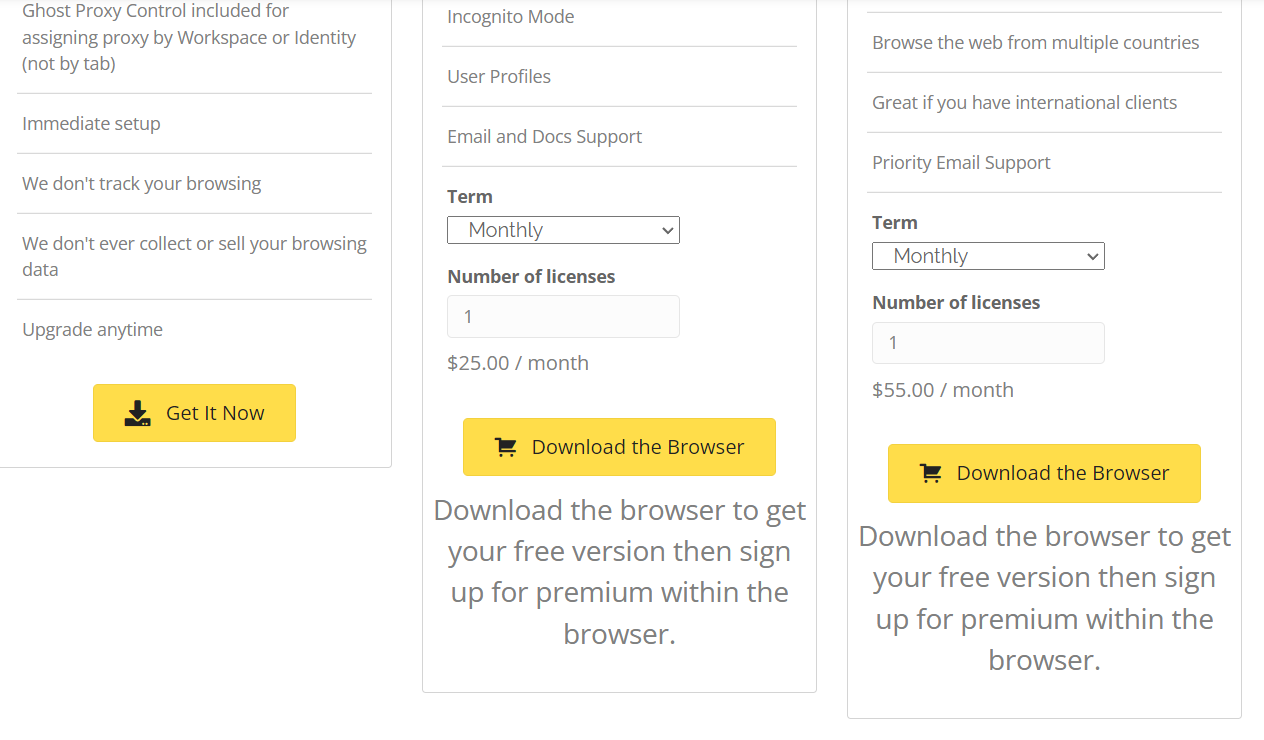Click the shopping cart icon on middle Download button
Image resolution: width=1264 pixels, height=740 pixels.
pos(505,447)
